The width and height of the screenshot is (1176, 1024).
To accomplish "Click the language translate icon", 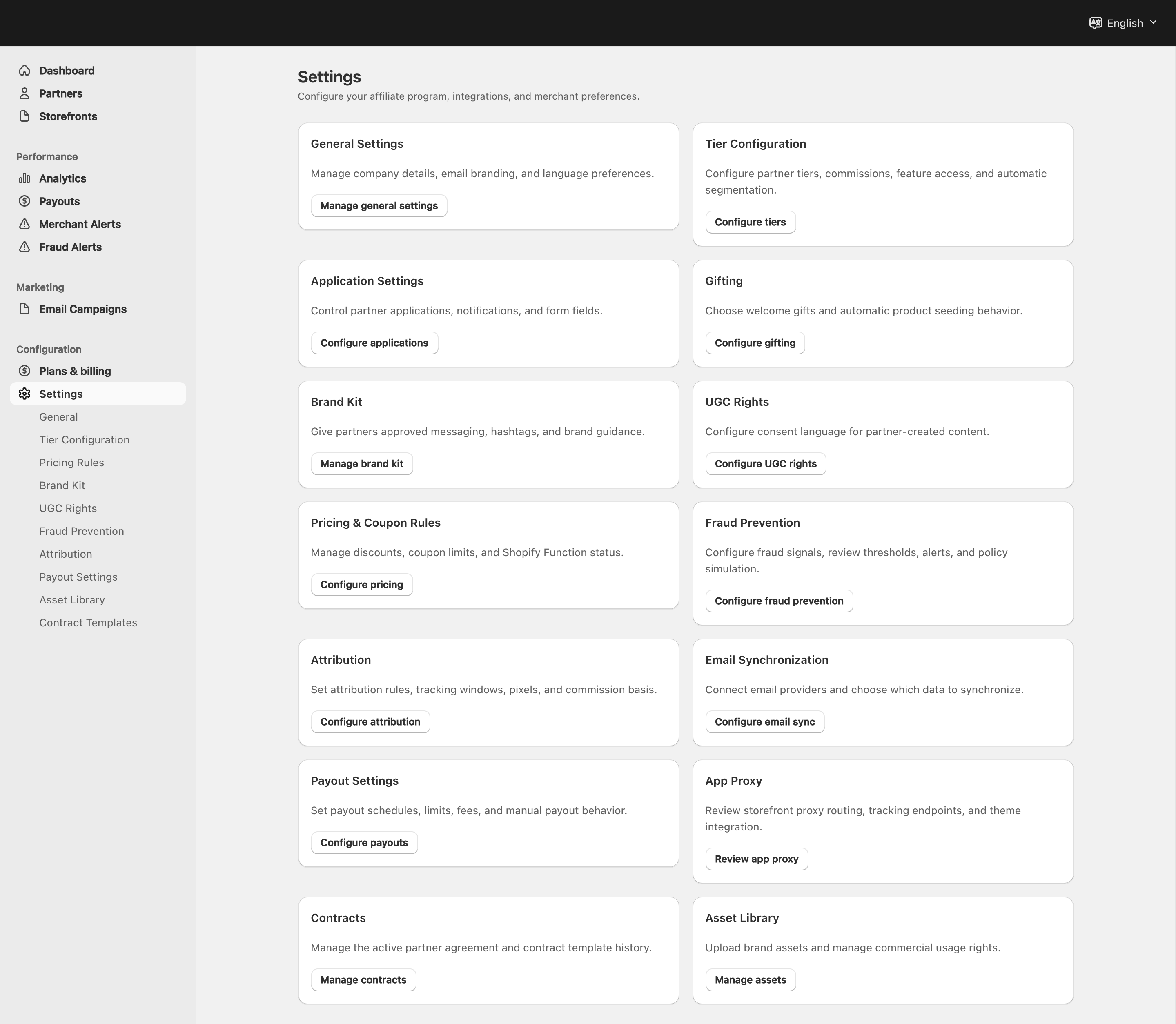I will pos(1096,23).
